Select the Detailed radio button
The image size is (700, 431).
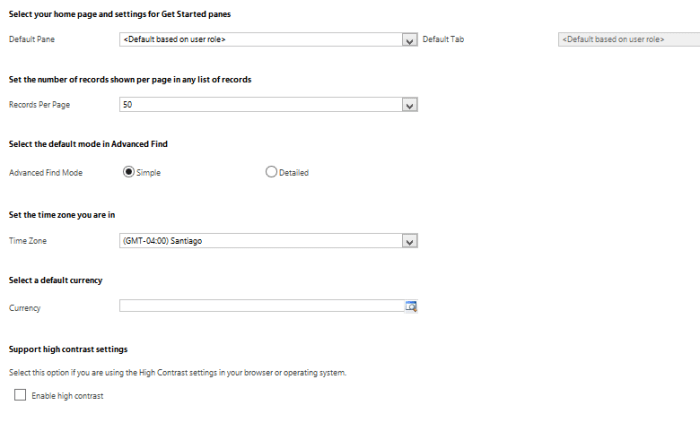[271, 172]
